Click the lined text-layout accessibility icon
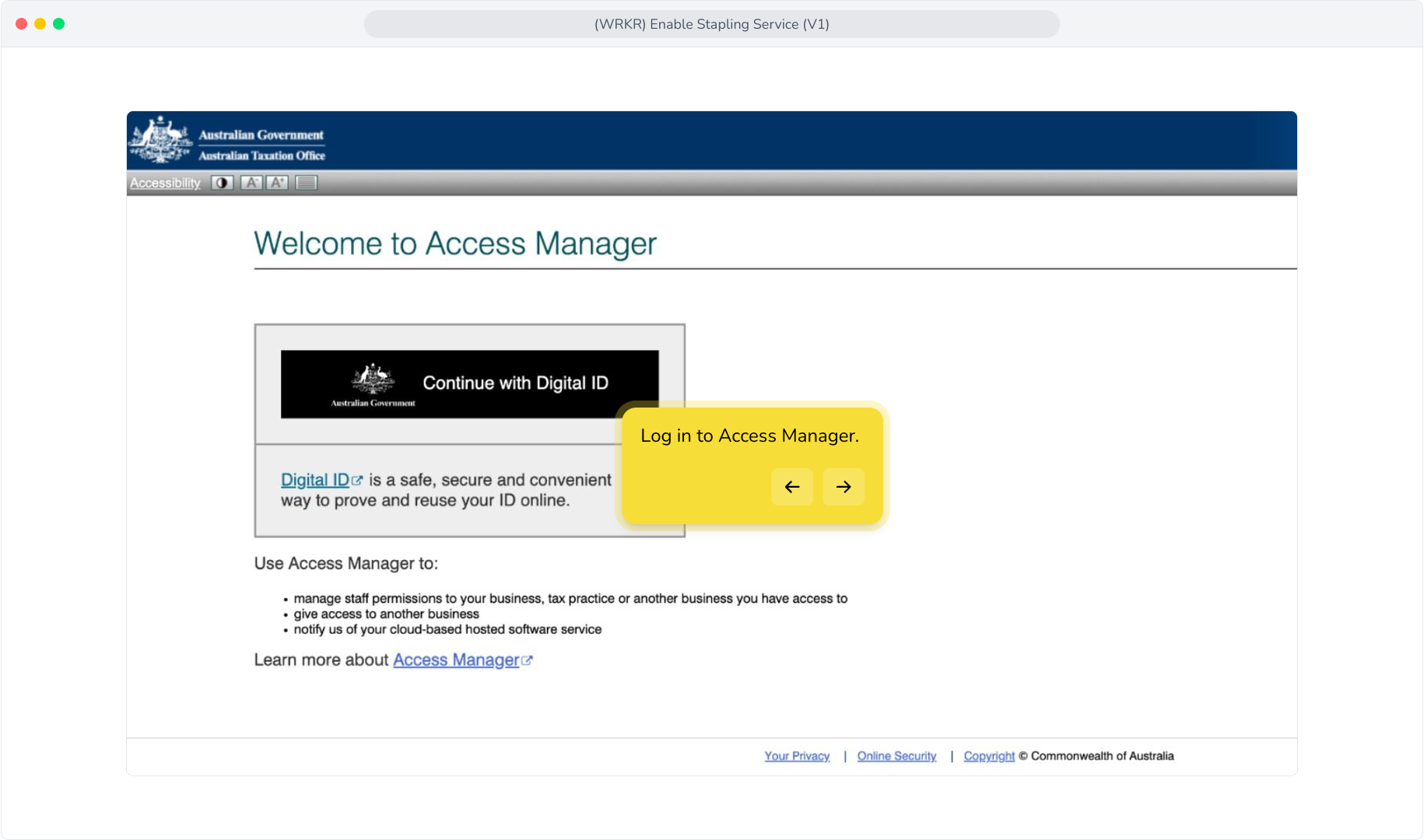The height and width of the screenshot is (840, 1424). (307, 183)
